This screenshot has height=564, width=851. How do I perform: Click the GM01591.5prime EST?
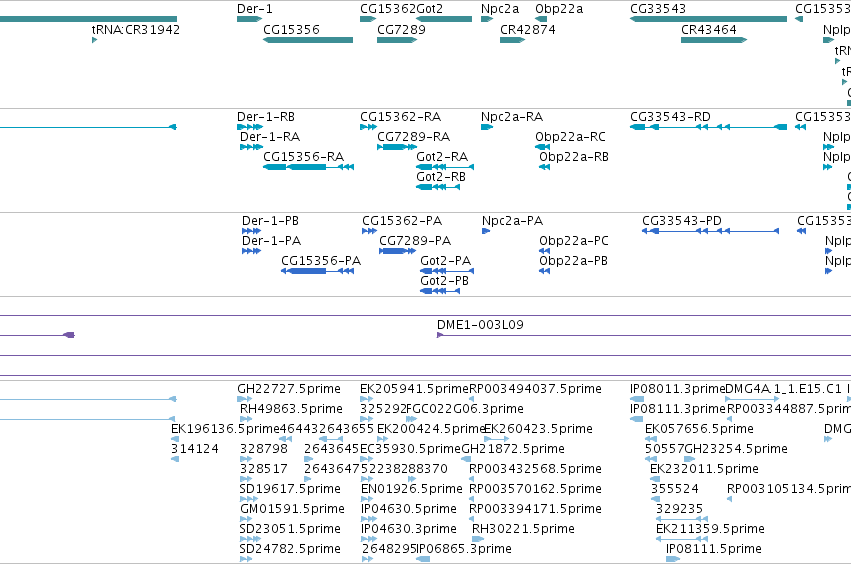tap(246, 519)
